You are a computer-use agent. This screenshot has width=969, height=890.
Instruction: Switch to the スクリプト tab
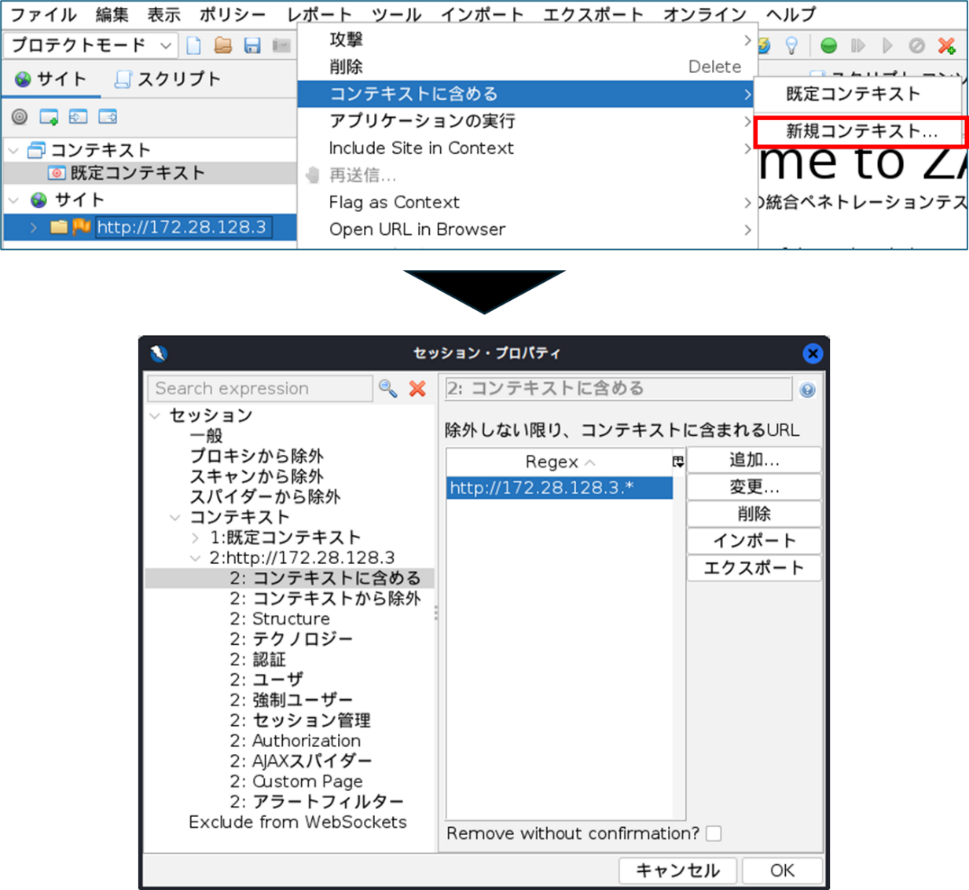168,79
